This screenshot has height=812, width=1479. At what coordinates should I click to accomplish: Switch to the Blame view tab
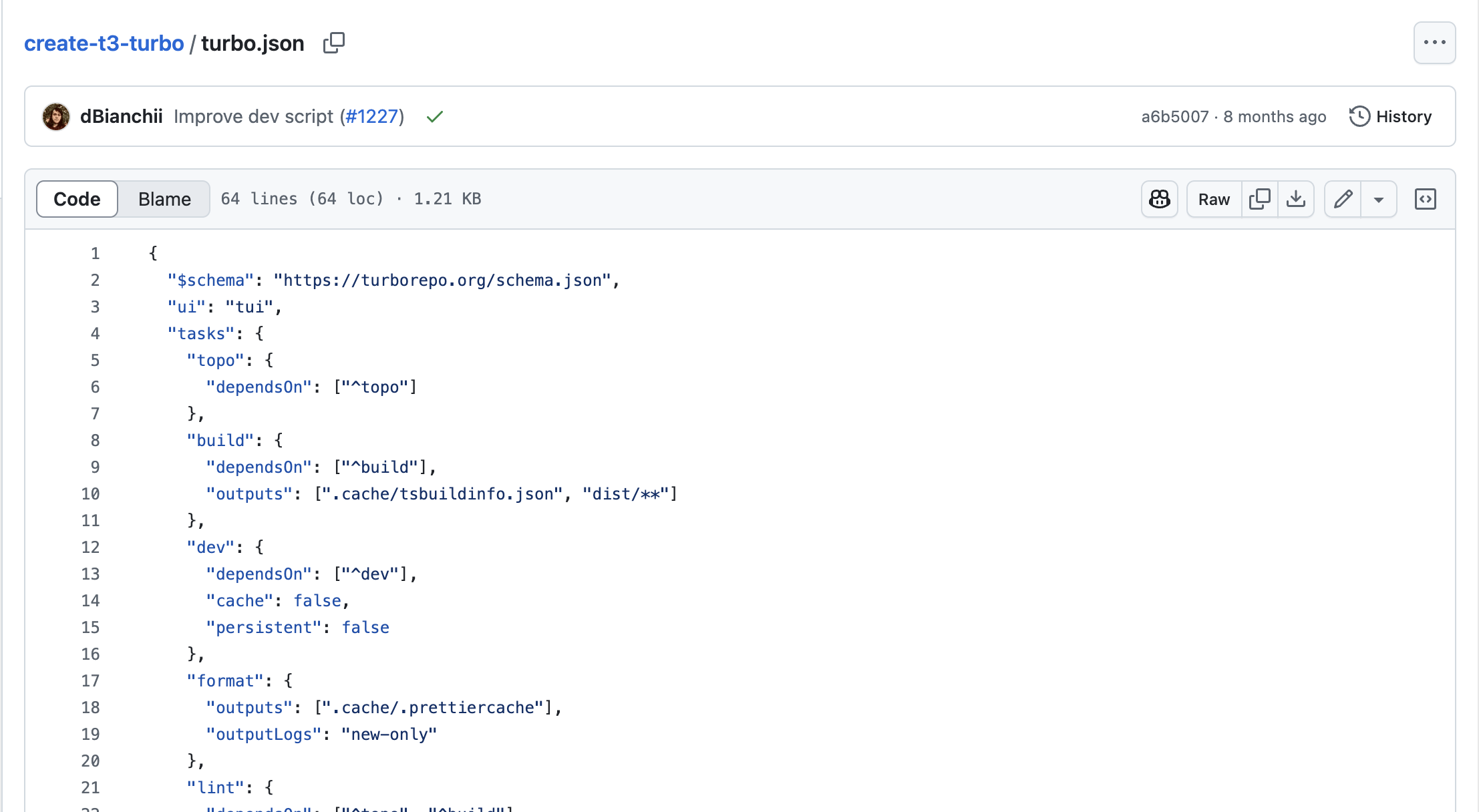tap(164, 199)
